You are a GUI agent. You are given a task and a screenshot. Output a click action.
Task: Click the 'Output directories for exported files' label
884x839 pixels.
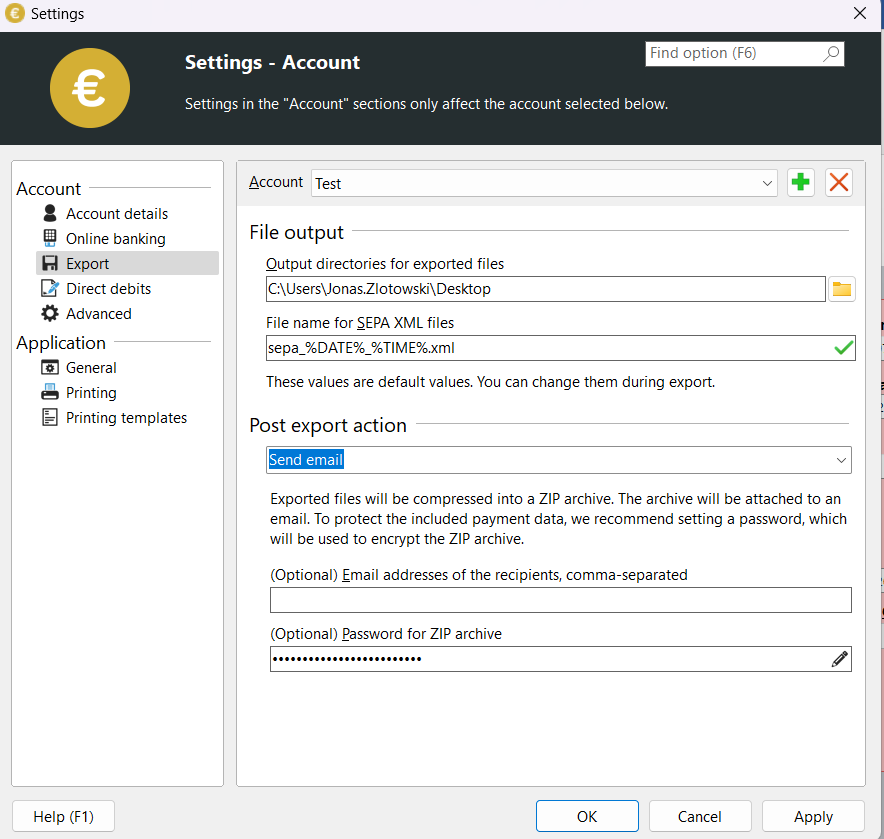pyautogui.click(x=384, y=264)
